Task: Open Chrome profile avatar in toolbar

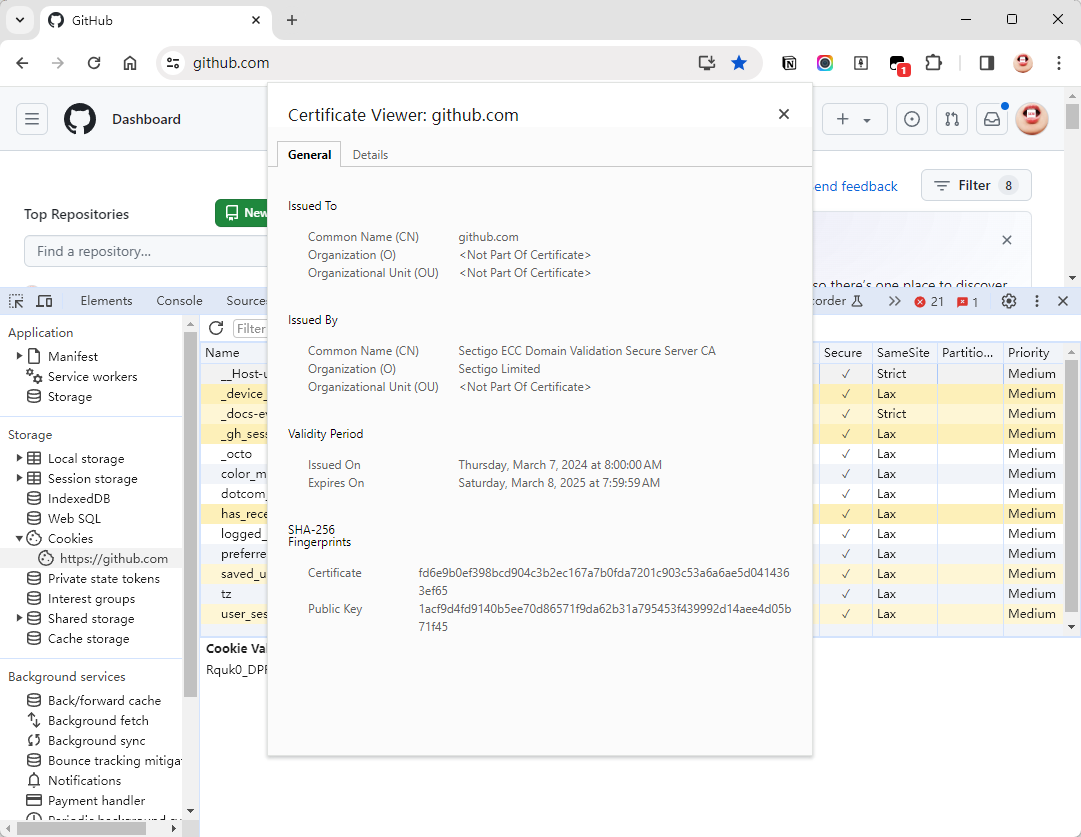Action: coord(1023,63)
